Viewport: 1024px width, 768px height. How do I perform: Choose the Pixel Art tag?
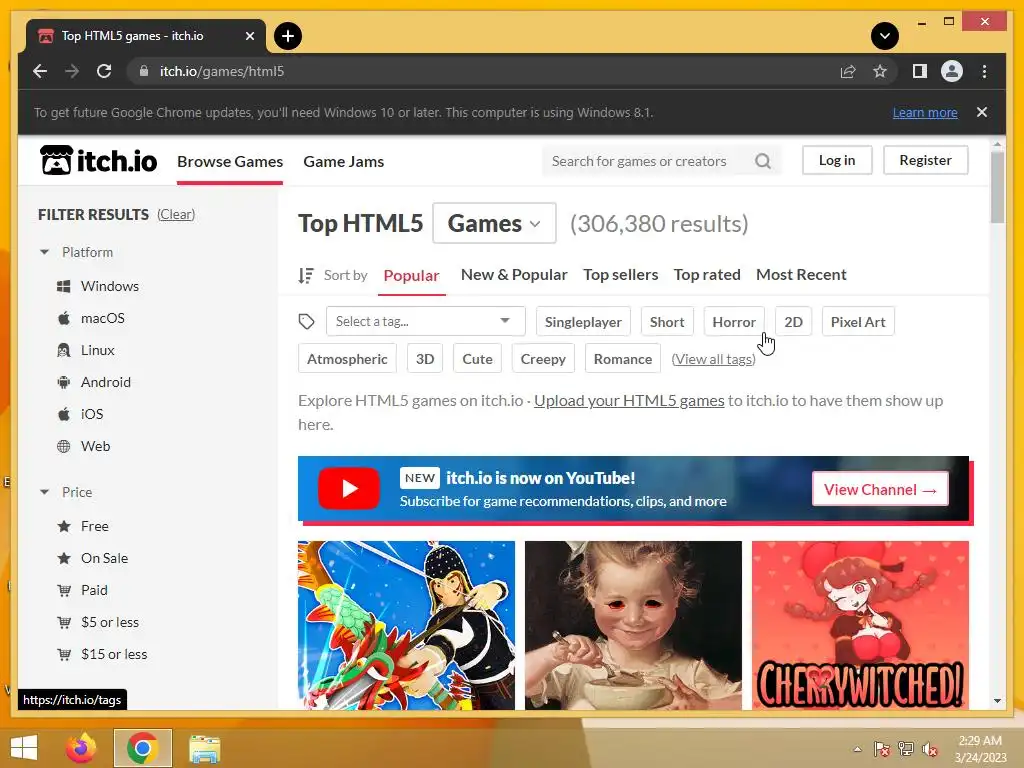click(858, 321)
